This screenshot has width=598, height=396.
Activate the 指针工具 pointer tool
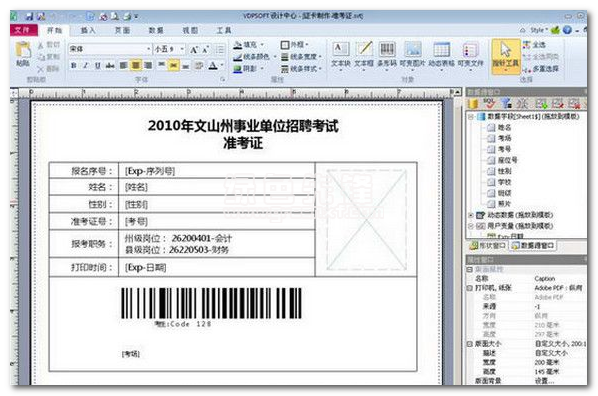click(505, 55)
